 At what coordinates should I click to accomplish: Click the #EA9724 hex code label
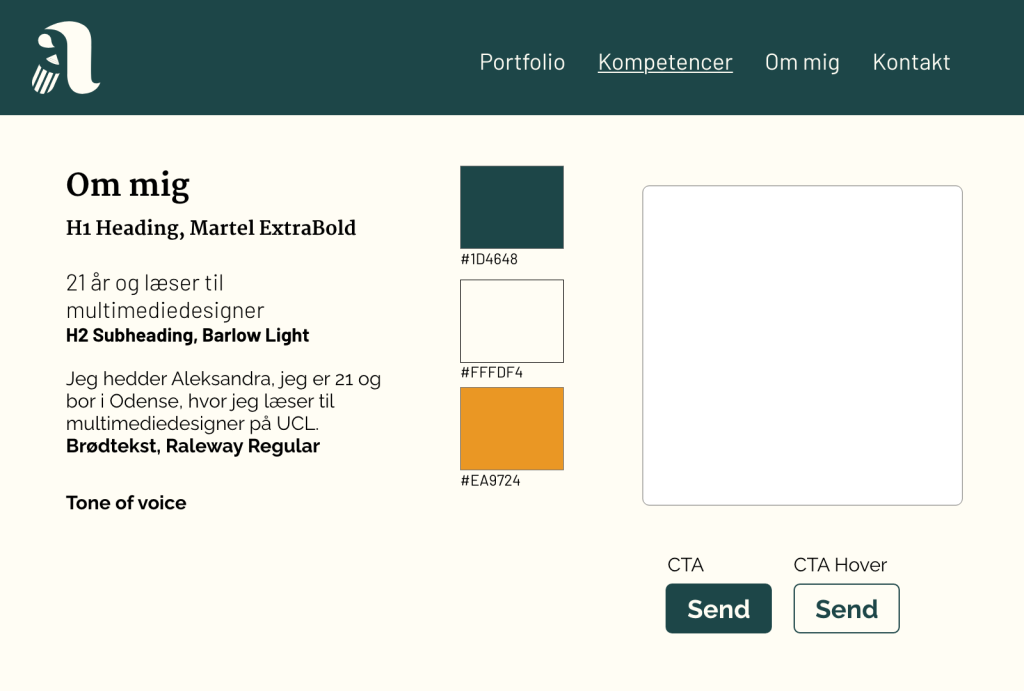tap(490, 480)
